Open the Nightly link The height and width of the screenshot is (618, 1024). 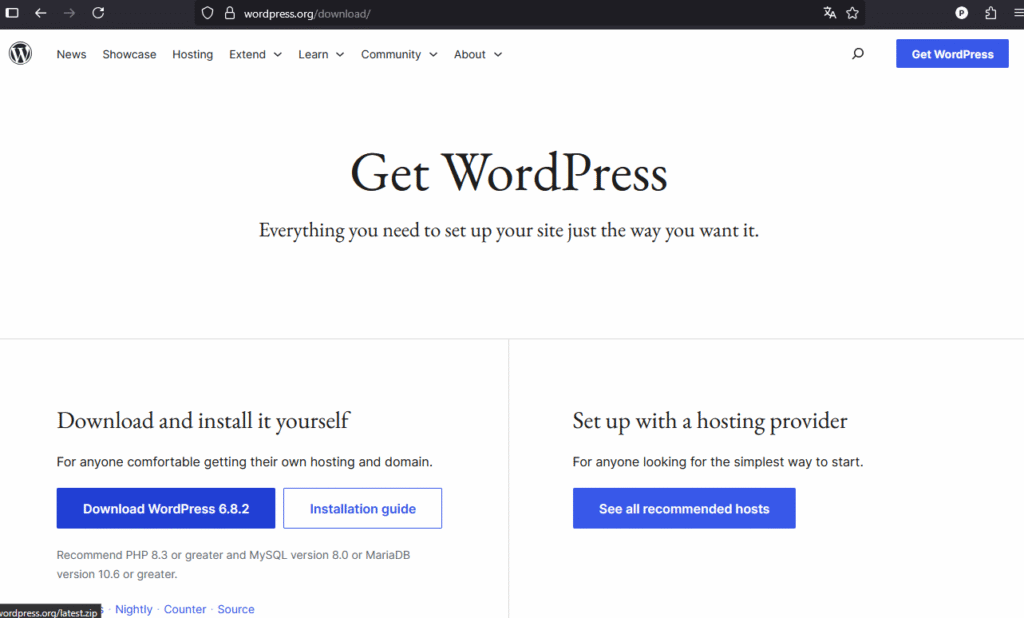[x=134, y=609]
